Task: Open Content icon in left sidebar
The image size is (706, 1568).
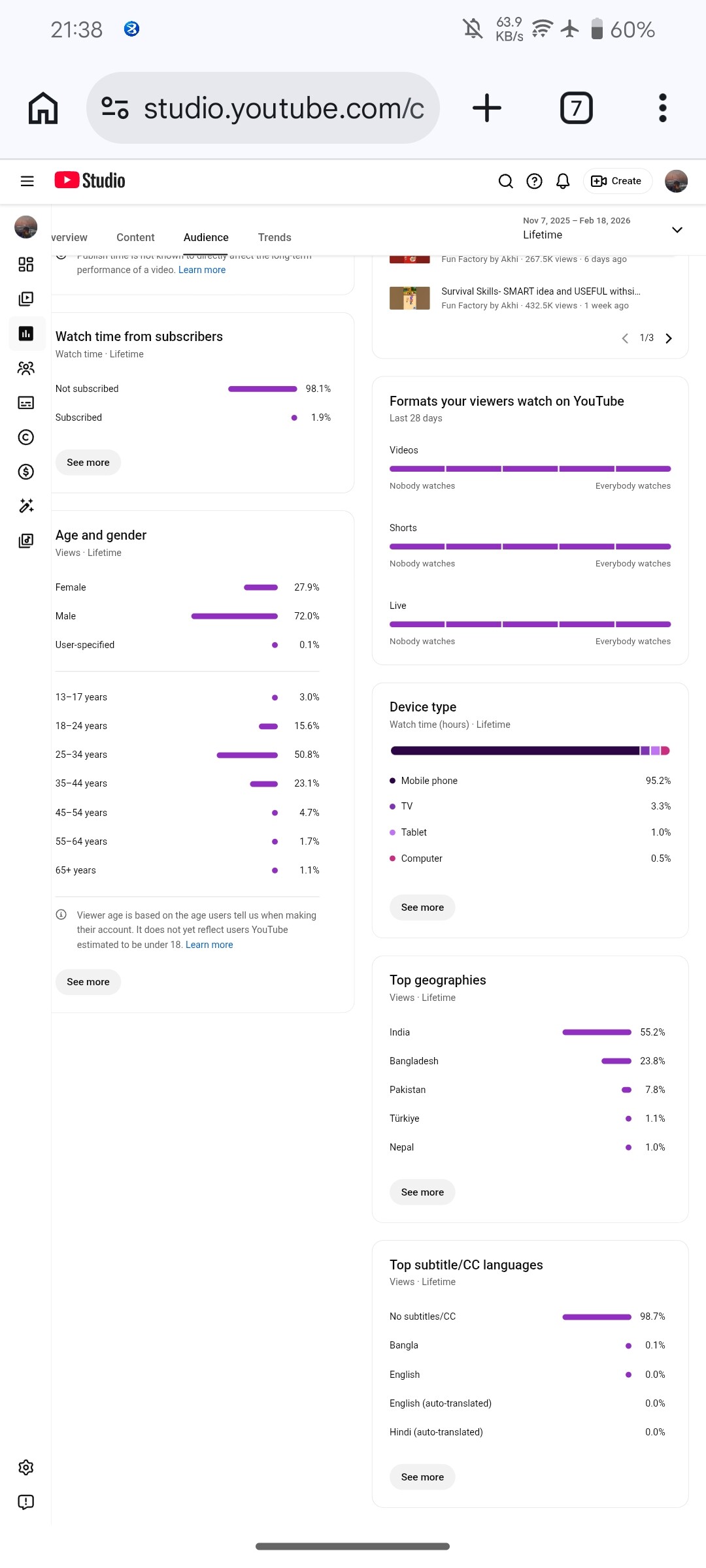Action: 26,299
